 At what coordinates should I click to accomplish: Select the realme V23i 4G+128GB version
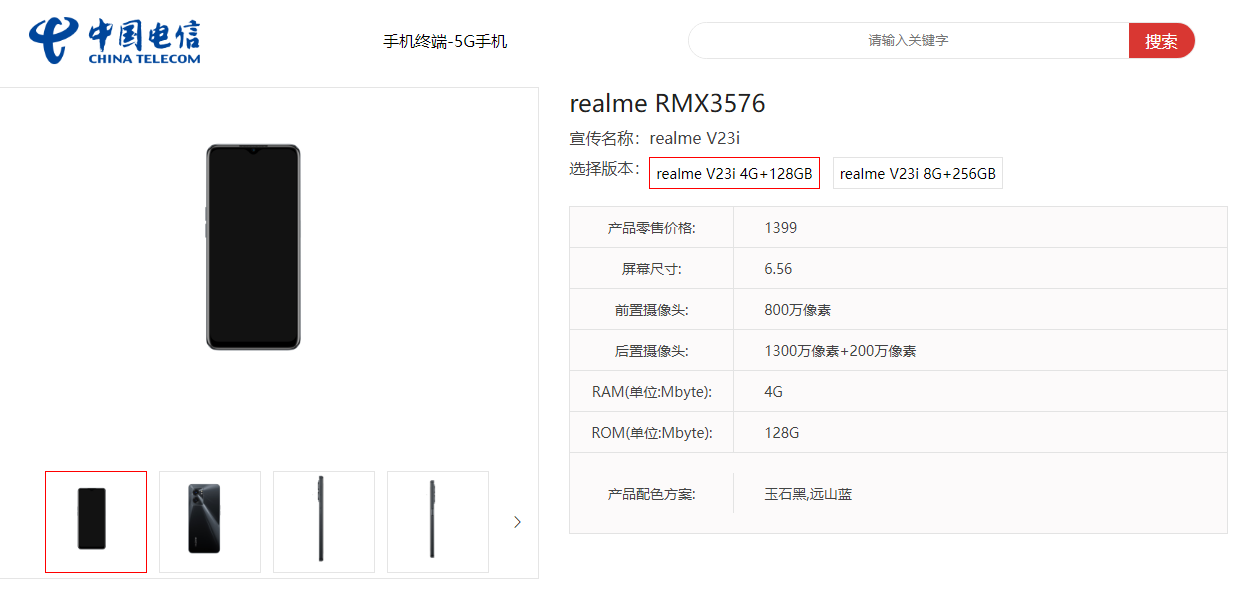734,172
